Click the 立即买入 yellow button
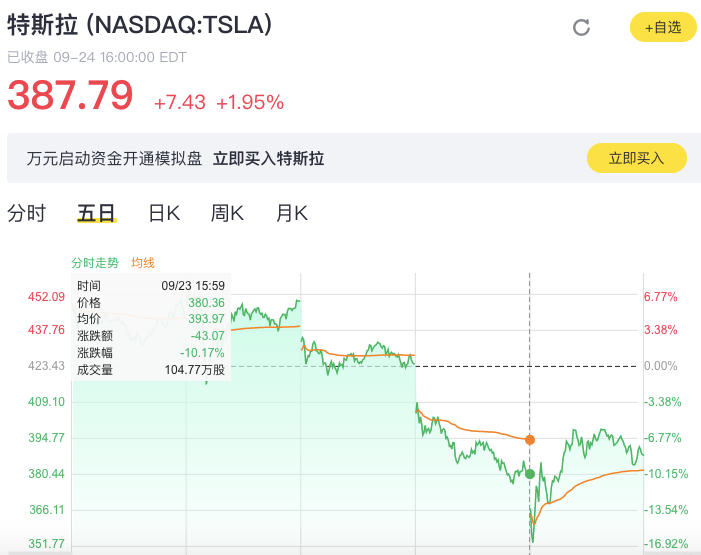This screenshot has height=555, width=701. pyautogui.click(x=637, y=158)
